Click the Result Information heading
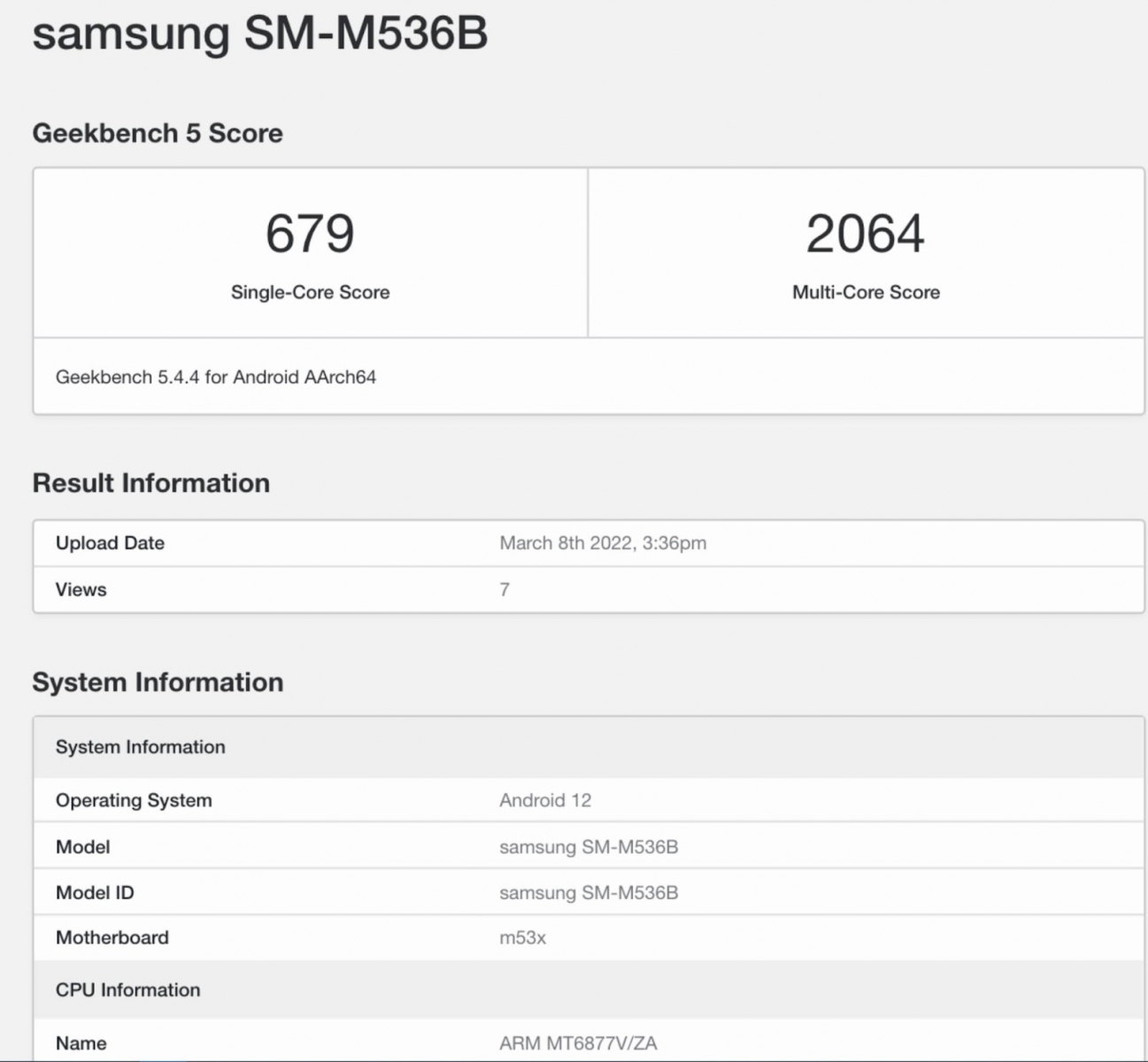The height and width of the screenshot is (1062, 1148). pos(151,483)
